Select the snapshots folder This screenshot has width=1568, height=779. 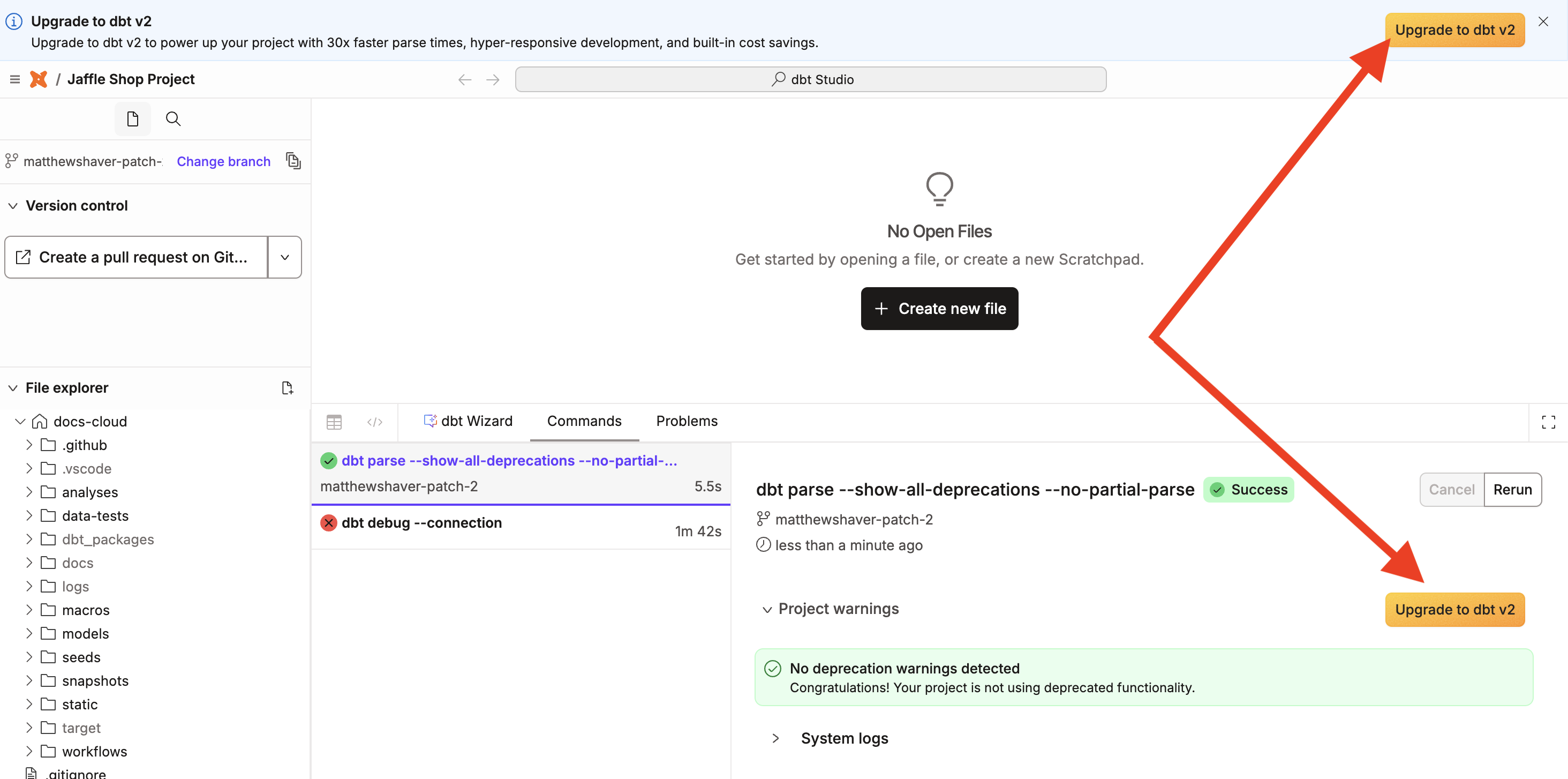click(95, 681)
